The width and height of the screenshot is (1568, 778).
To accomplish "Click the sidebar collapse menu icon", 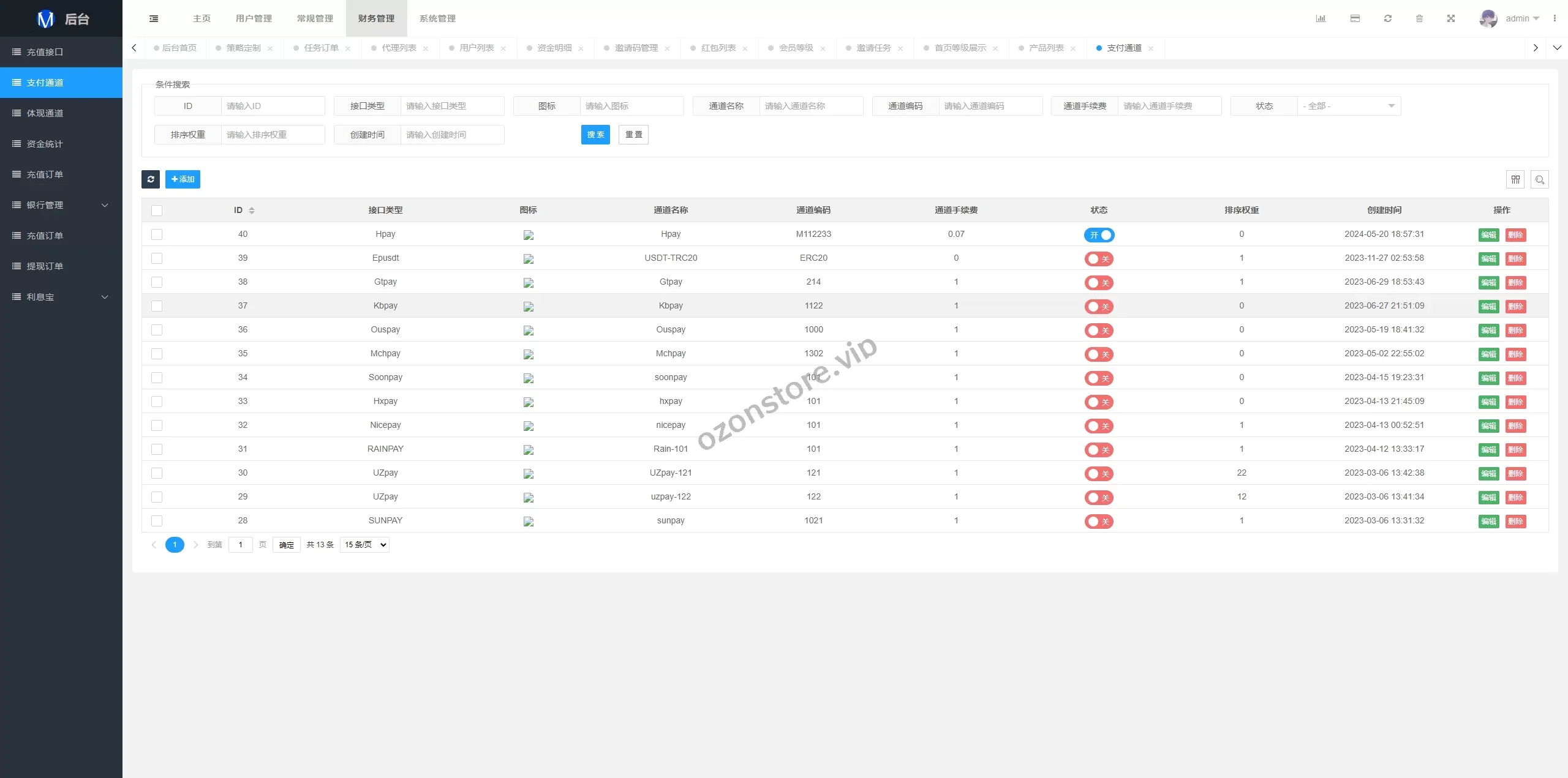I will pos(154,18).
